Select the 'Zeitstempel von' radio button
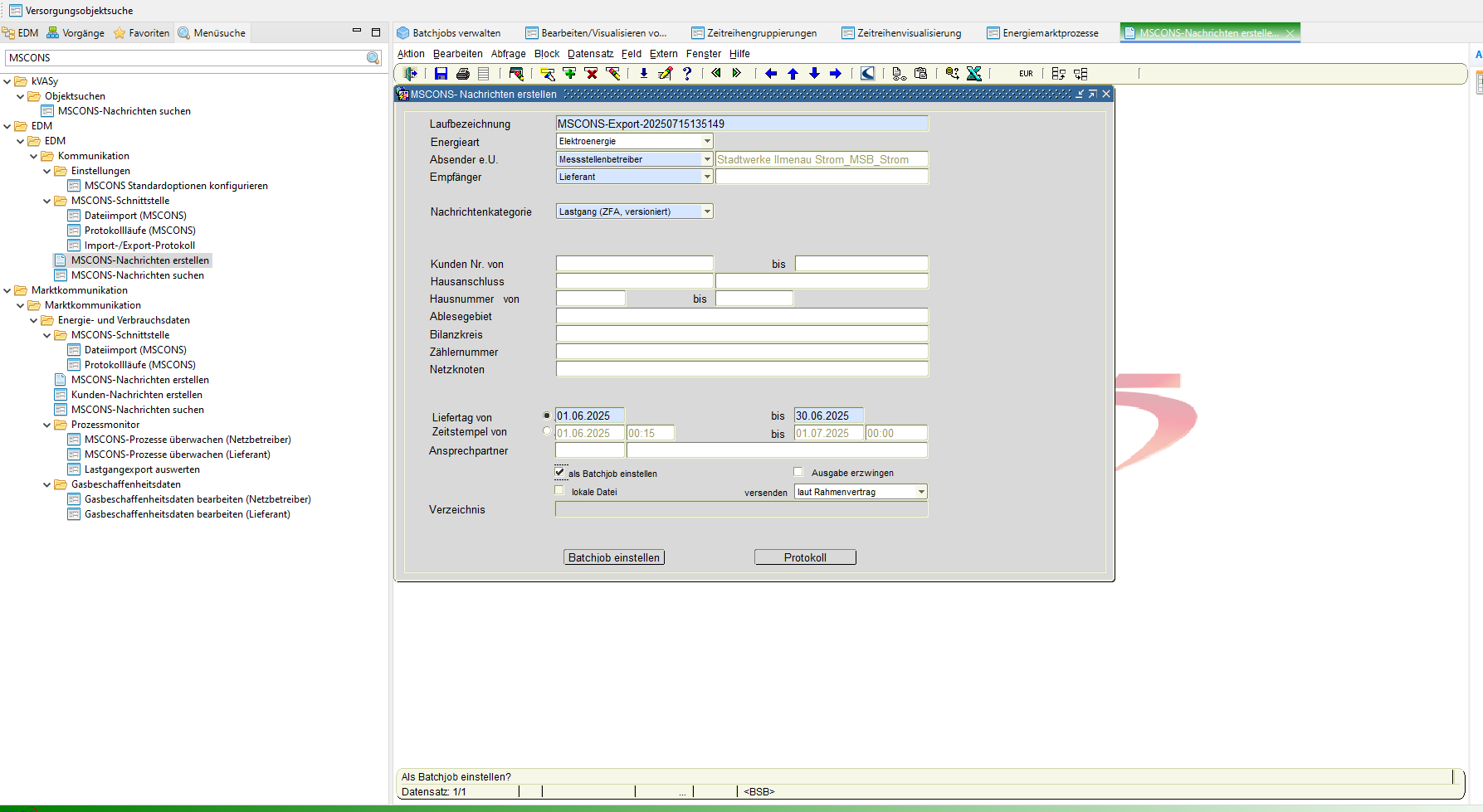Image resolution: width=1483 pixels, height=812 pixels. (546, 431)
